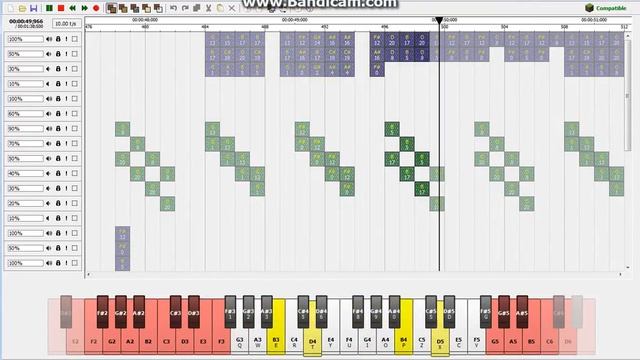
Task: Select the second instrument block icon
Action: tap(123, 8)
